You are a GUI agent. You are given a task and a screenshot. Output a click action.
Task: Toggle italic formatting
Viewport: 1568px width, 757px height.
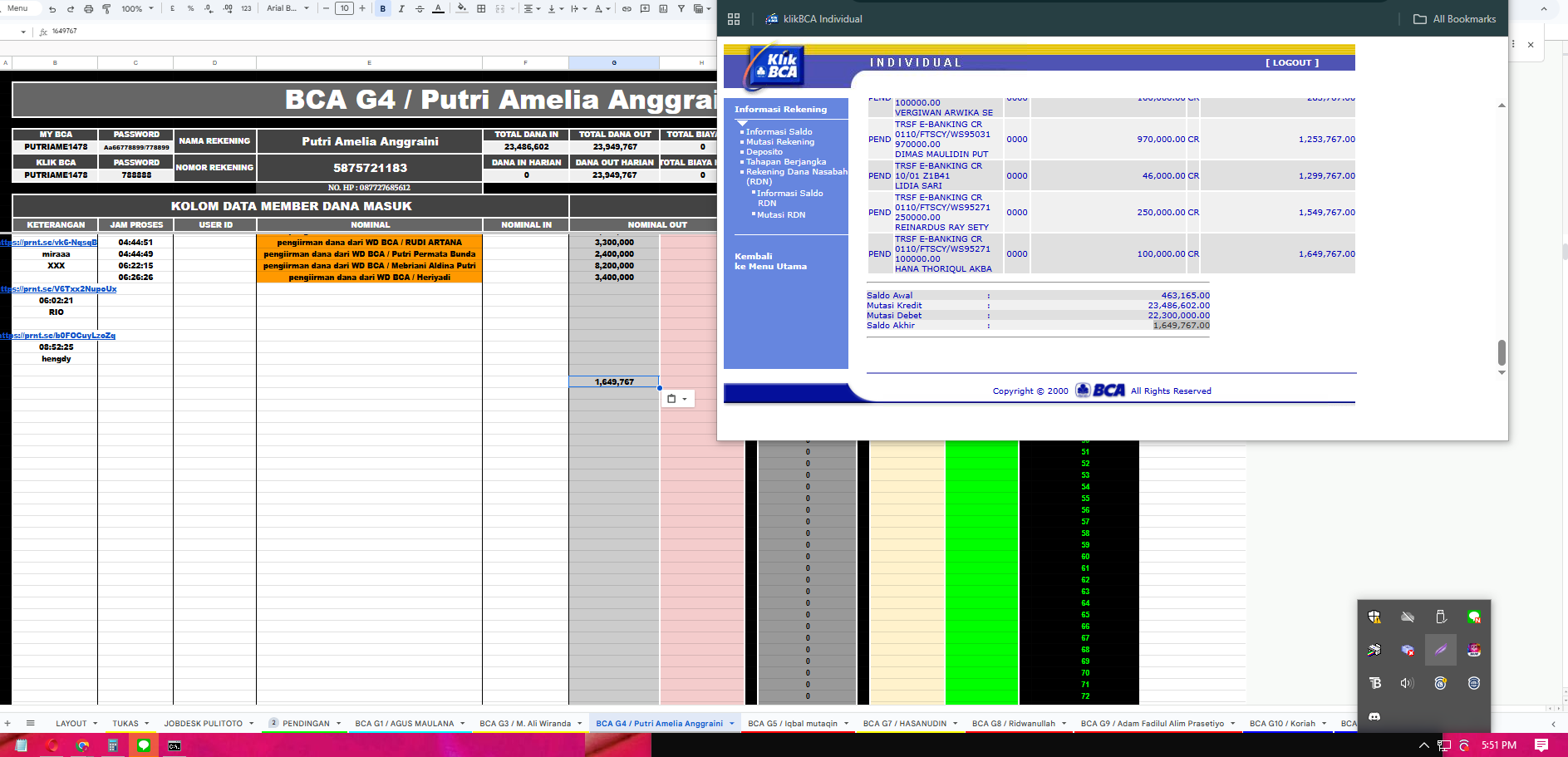(x=401, y=8)
